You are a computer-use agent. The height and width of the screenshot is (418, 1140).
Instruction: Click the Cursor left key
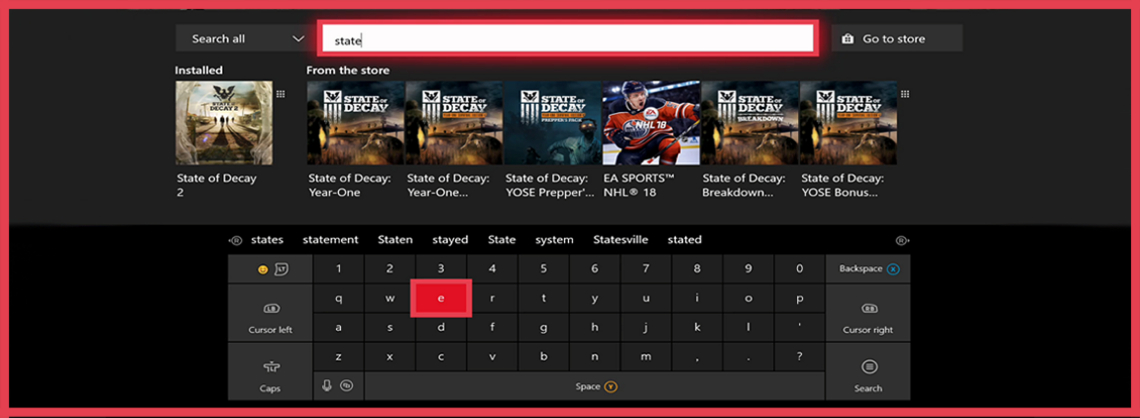270,313
